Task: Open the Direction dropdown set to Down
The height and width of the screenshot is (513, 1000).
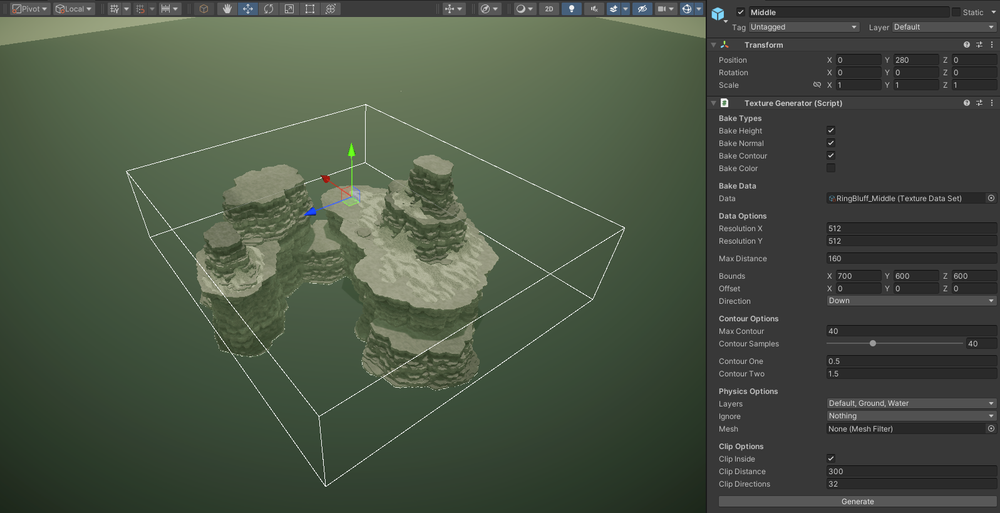Action: tap(911, 301)
